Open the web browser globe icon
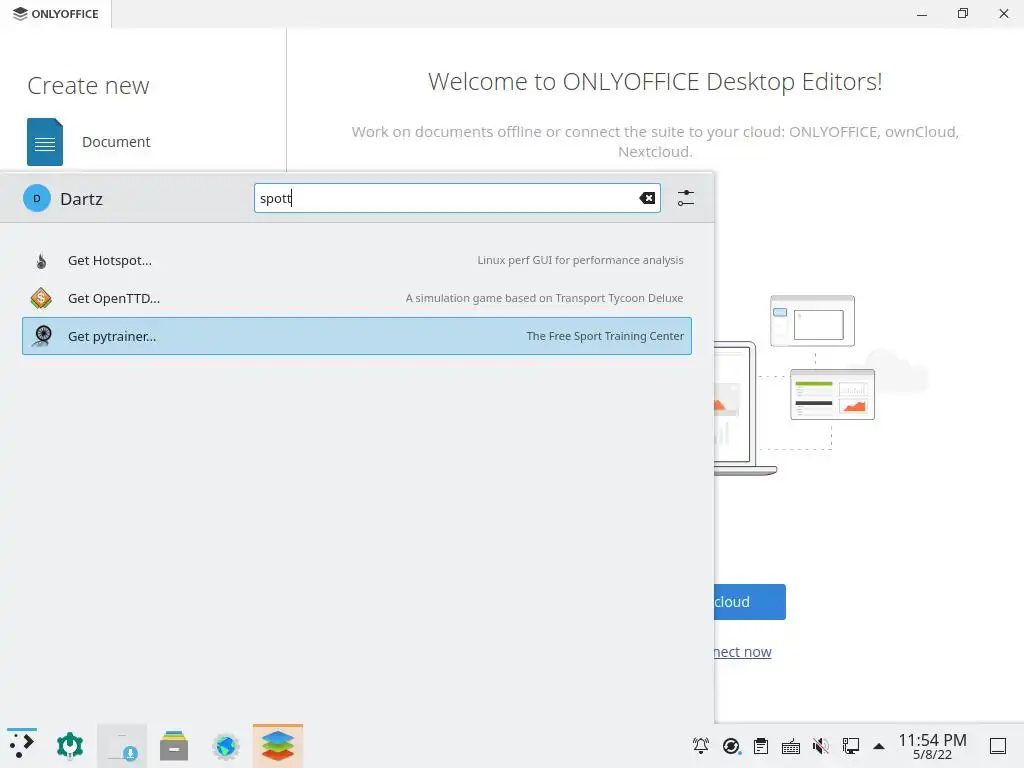The height and width of the screenshot is (768, 1024). tap(226, 746)
